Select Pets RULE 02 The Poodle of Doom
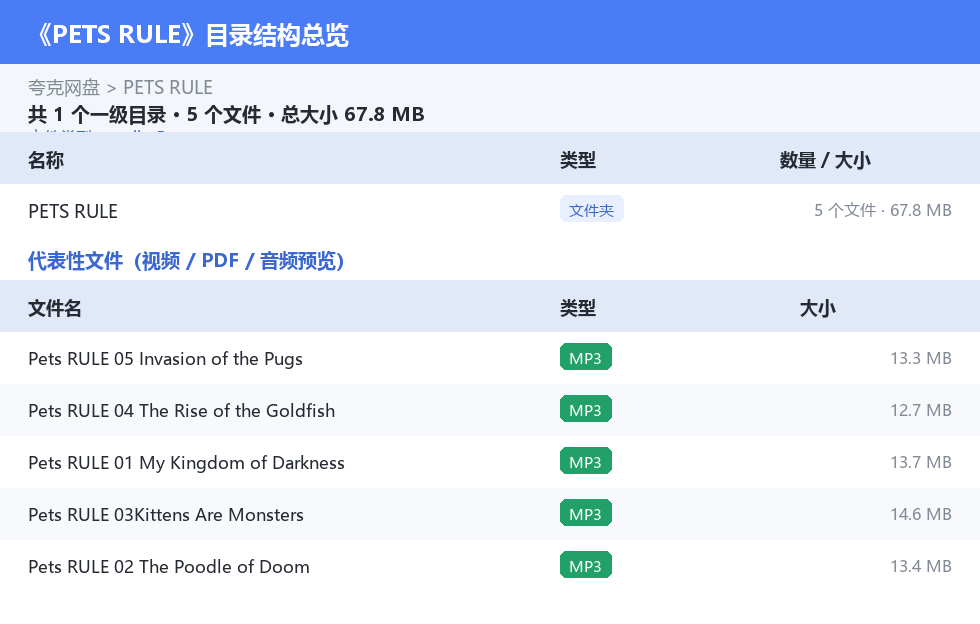This screenshot has width=980, height=624. point(169,566)
